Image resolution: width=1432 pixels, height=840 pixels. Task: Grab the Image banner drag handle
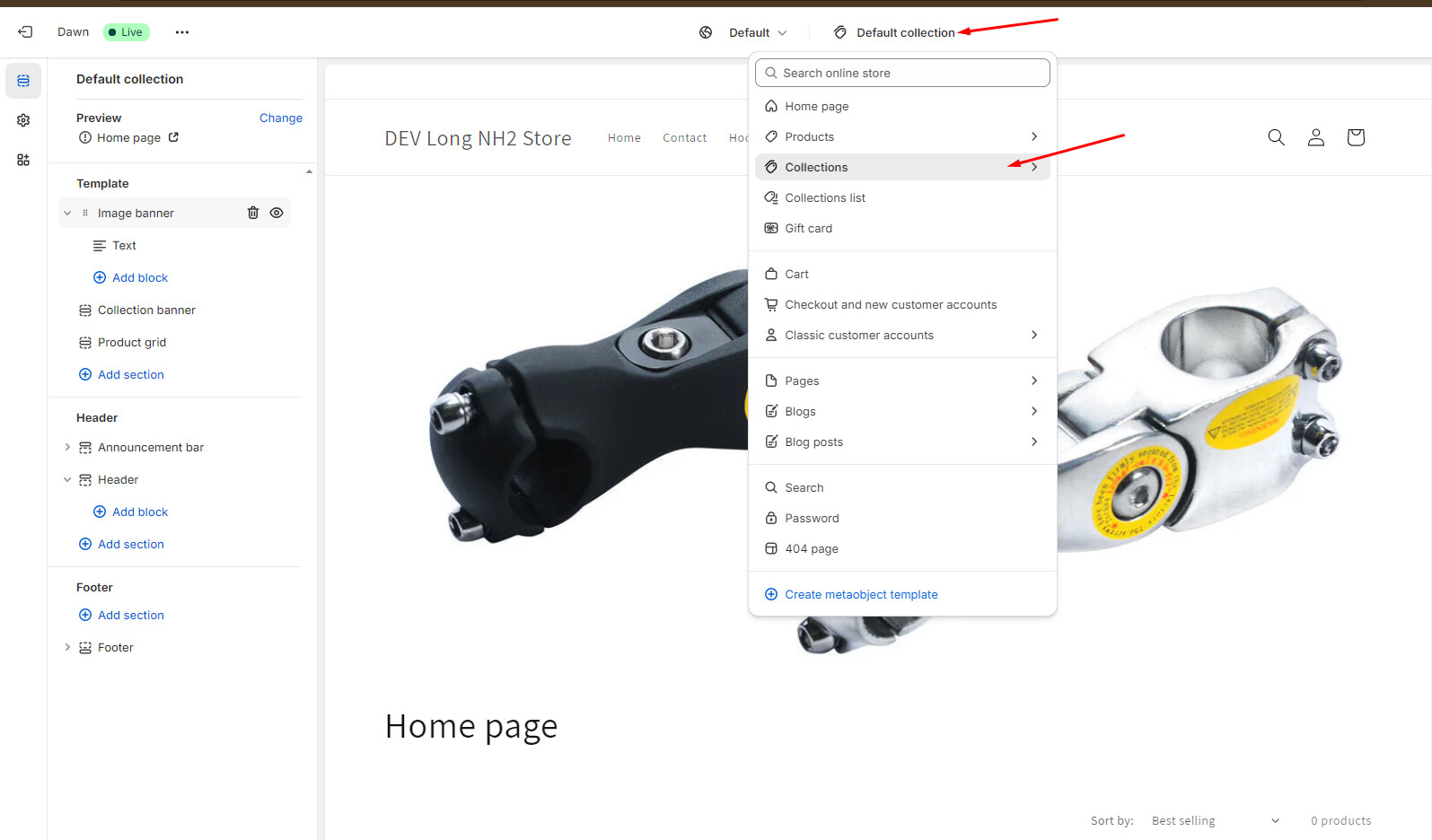[85, 213]
